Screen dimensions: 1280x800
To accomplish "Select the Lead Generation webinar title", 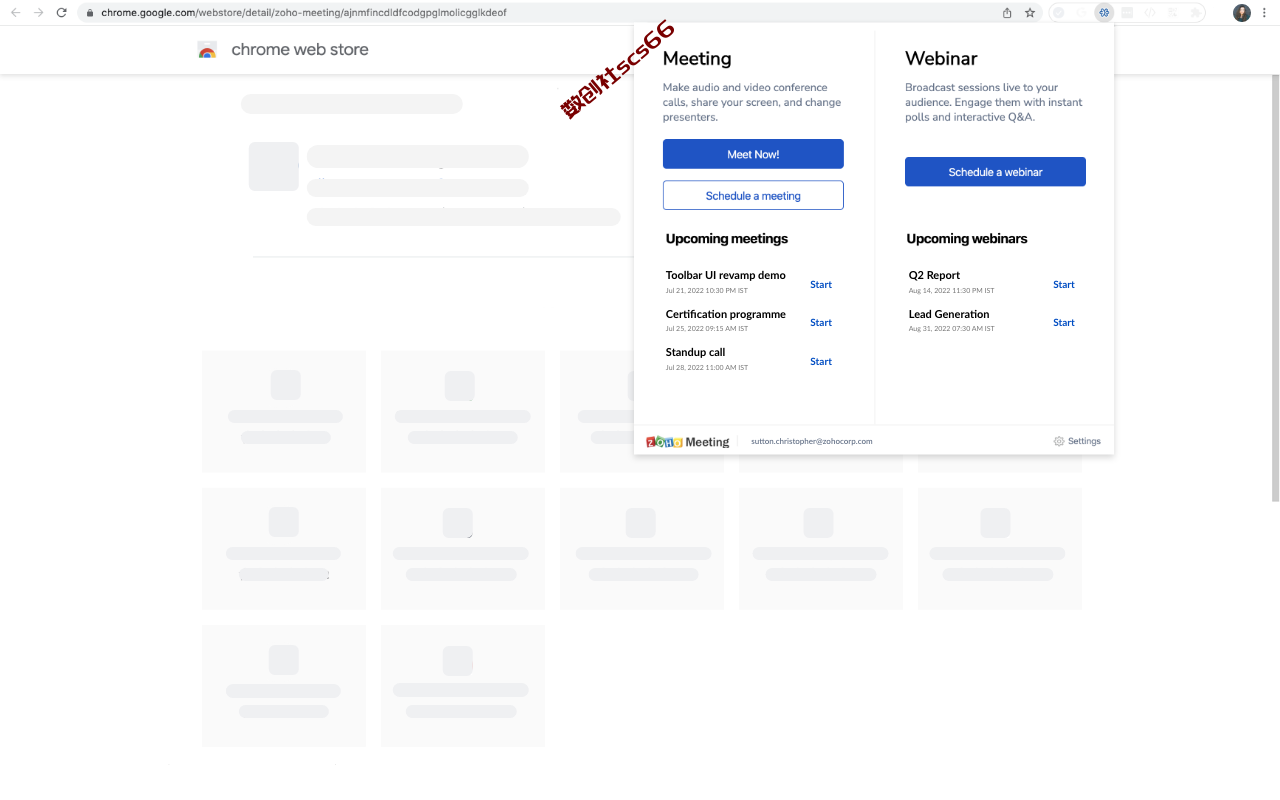I will point(949,314).
